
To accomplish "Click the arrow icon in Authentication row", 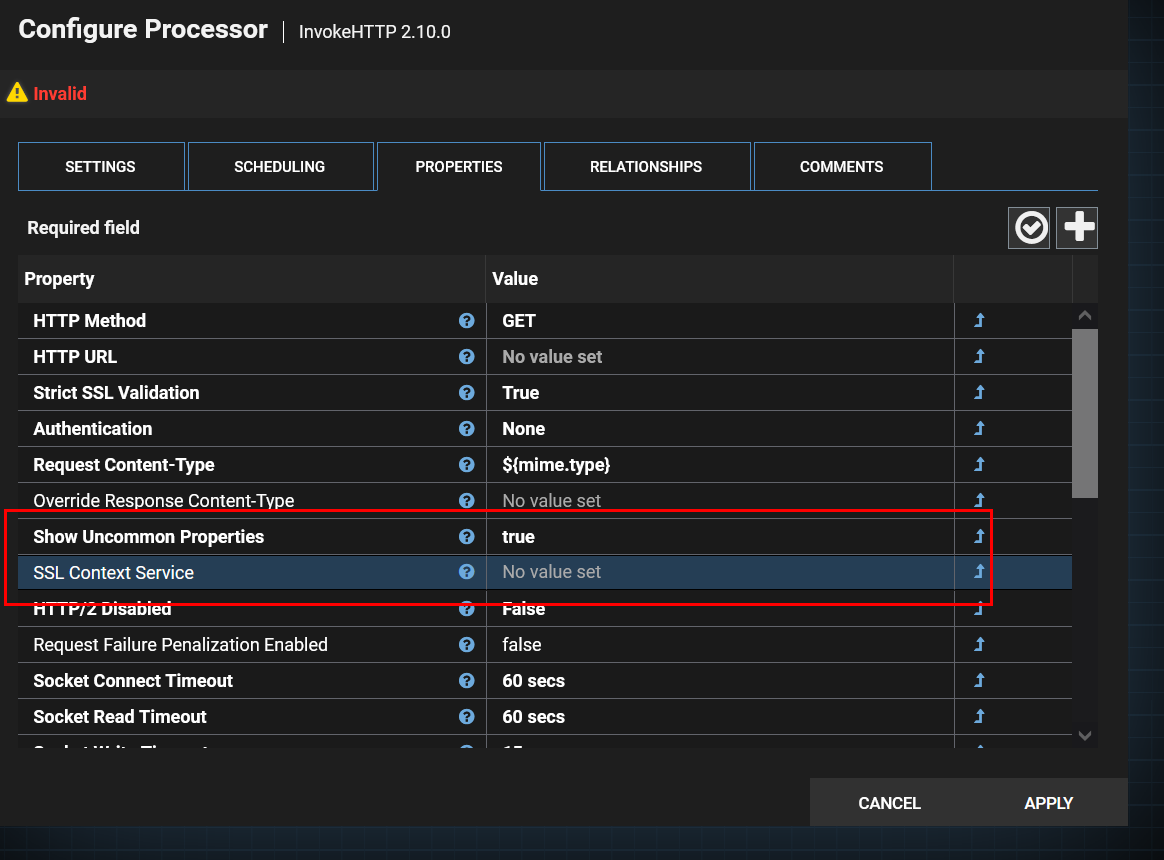I will coord(979,429).
